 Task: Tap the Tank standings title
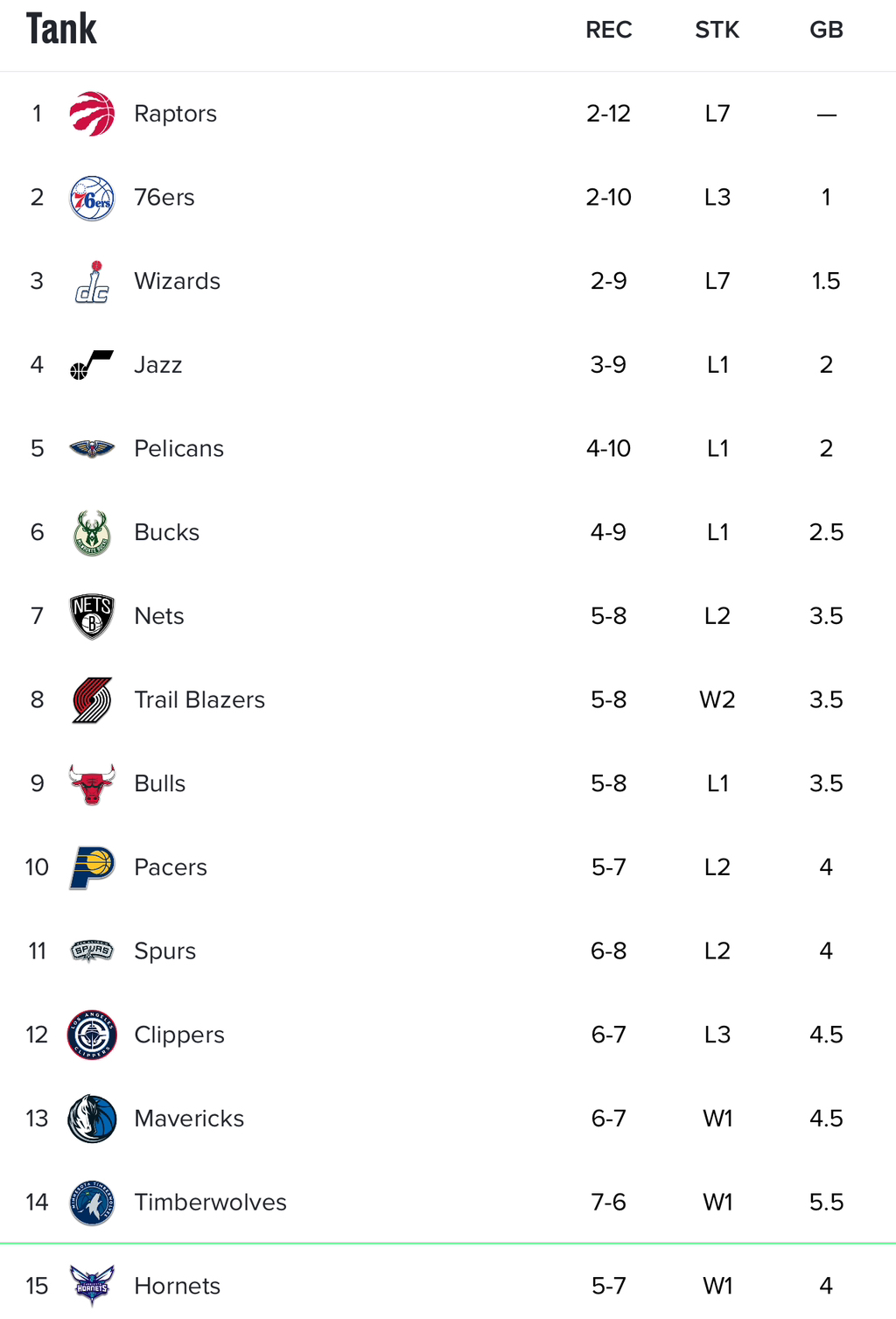point(61,29)
